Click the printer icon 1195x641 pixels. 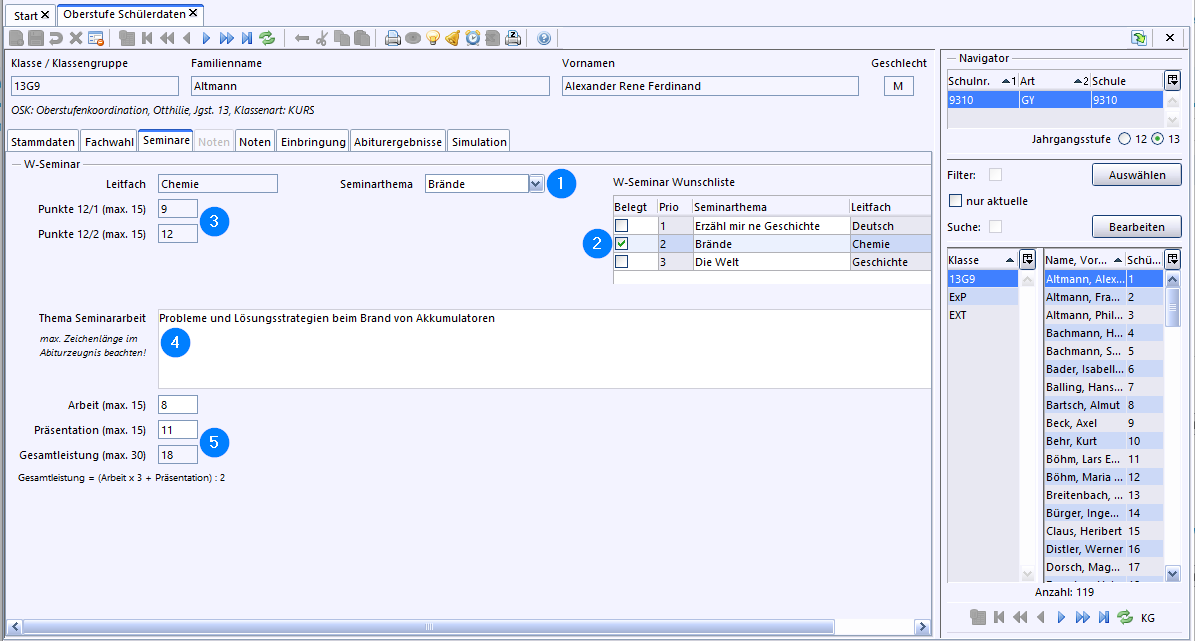[x=392, y=38]
